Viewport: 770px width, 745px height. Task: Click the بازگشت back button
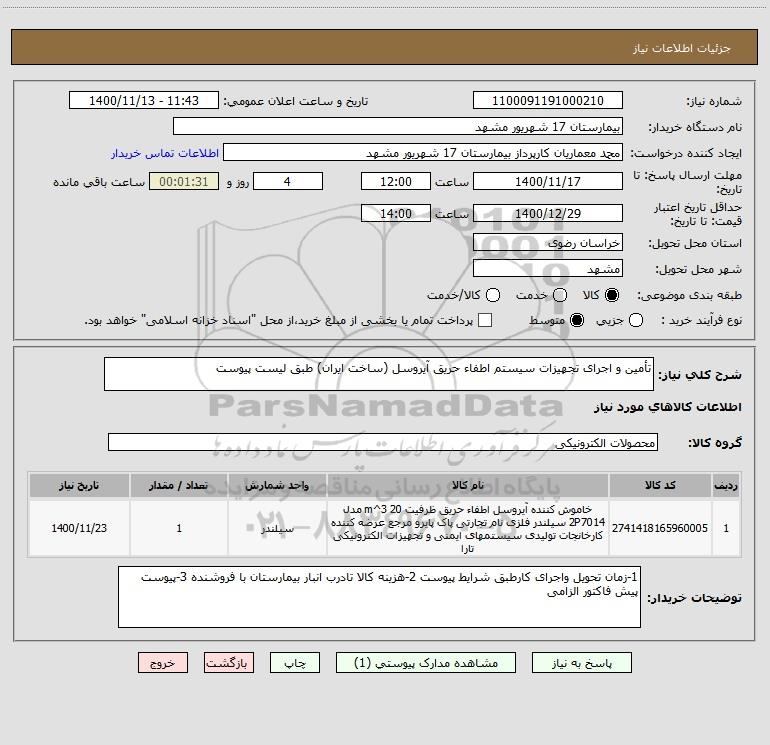click(x=229, y=662)
